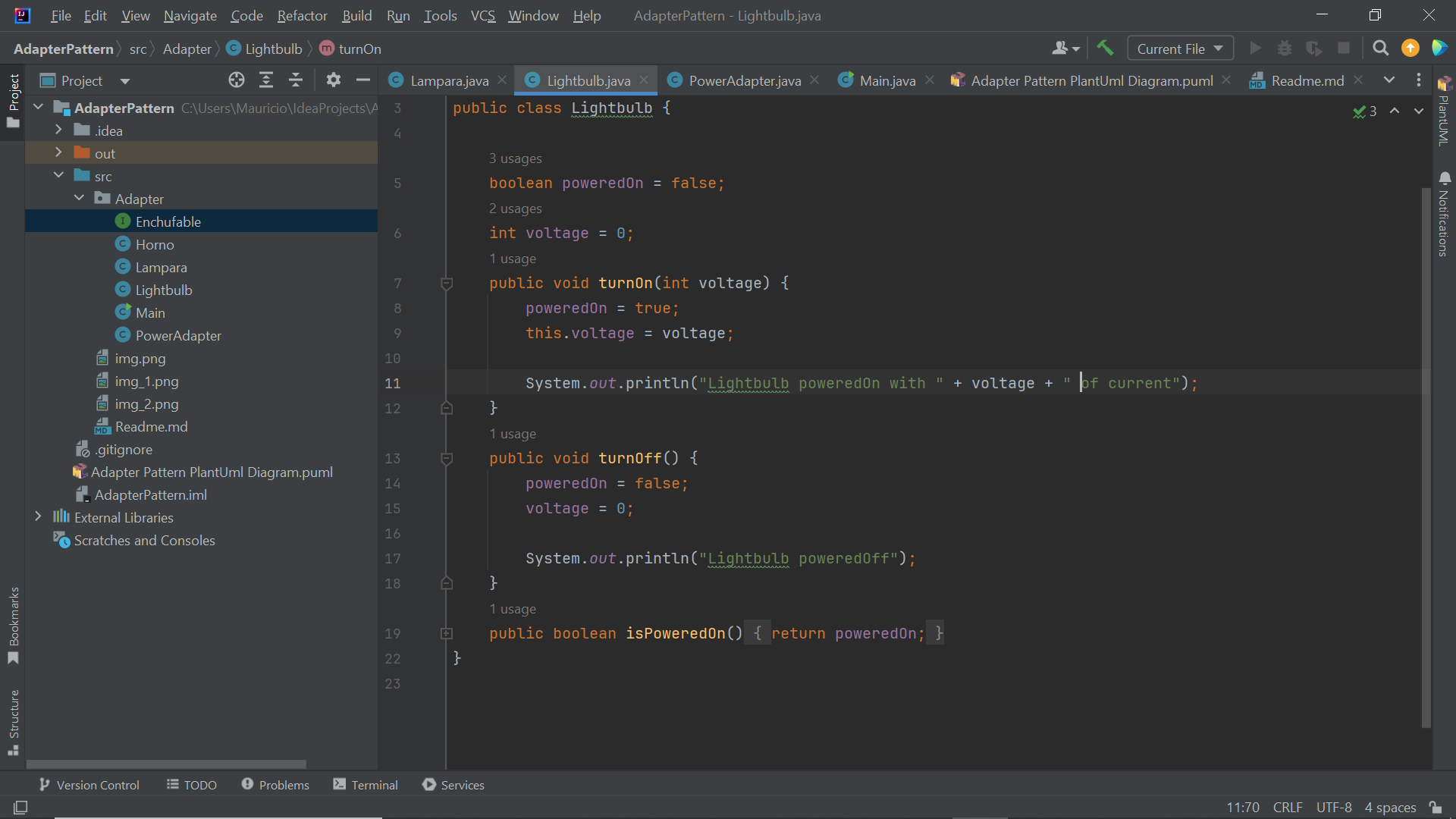The image size is (1456, 819).
Task: Click Select Opened File crosshair icon
Action: point(237,80)
